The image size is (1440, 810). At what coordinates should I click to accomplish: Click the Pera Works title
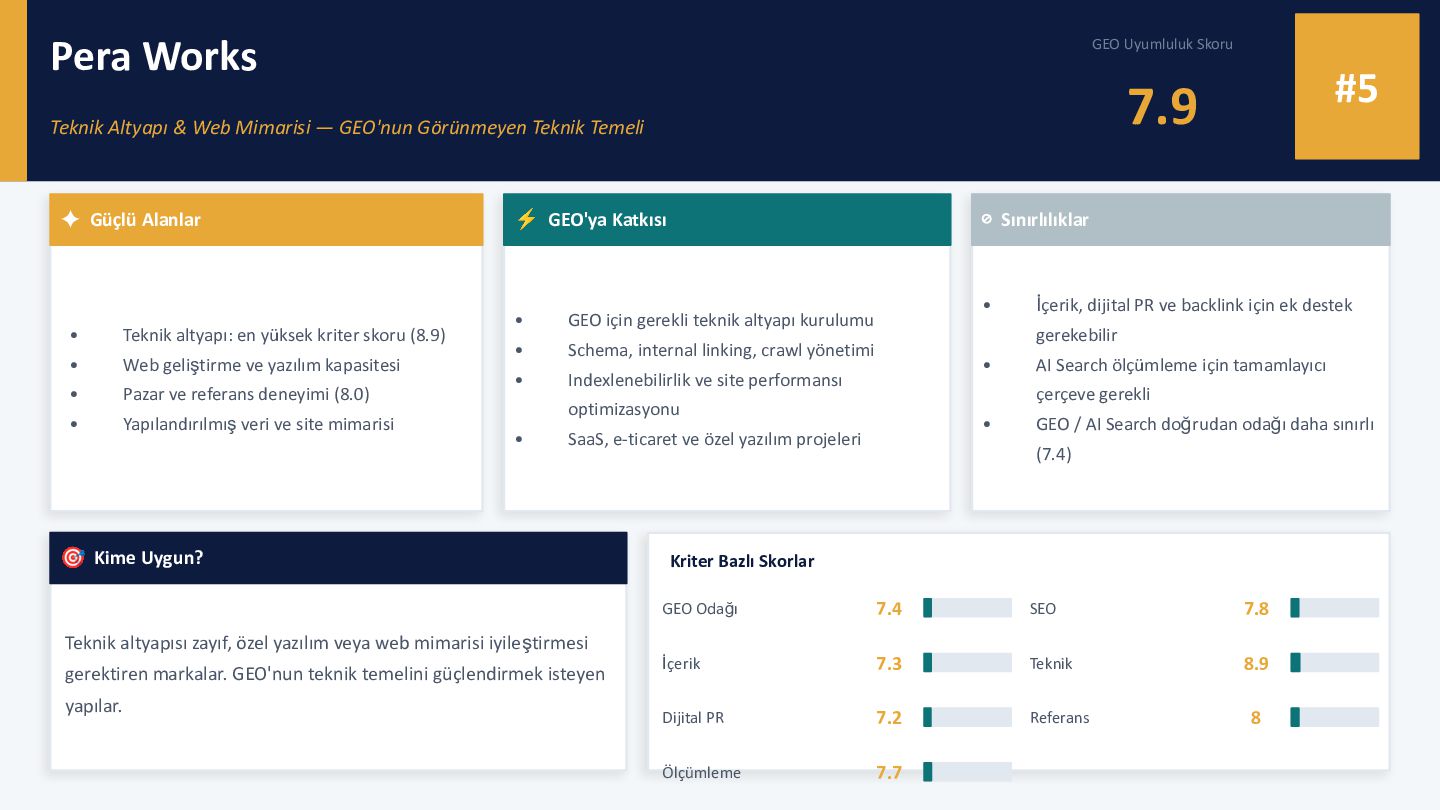pyautogui.click(x=154, y=57)
